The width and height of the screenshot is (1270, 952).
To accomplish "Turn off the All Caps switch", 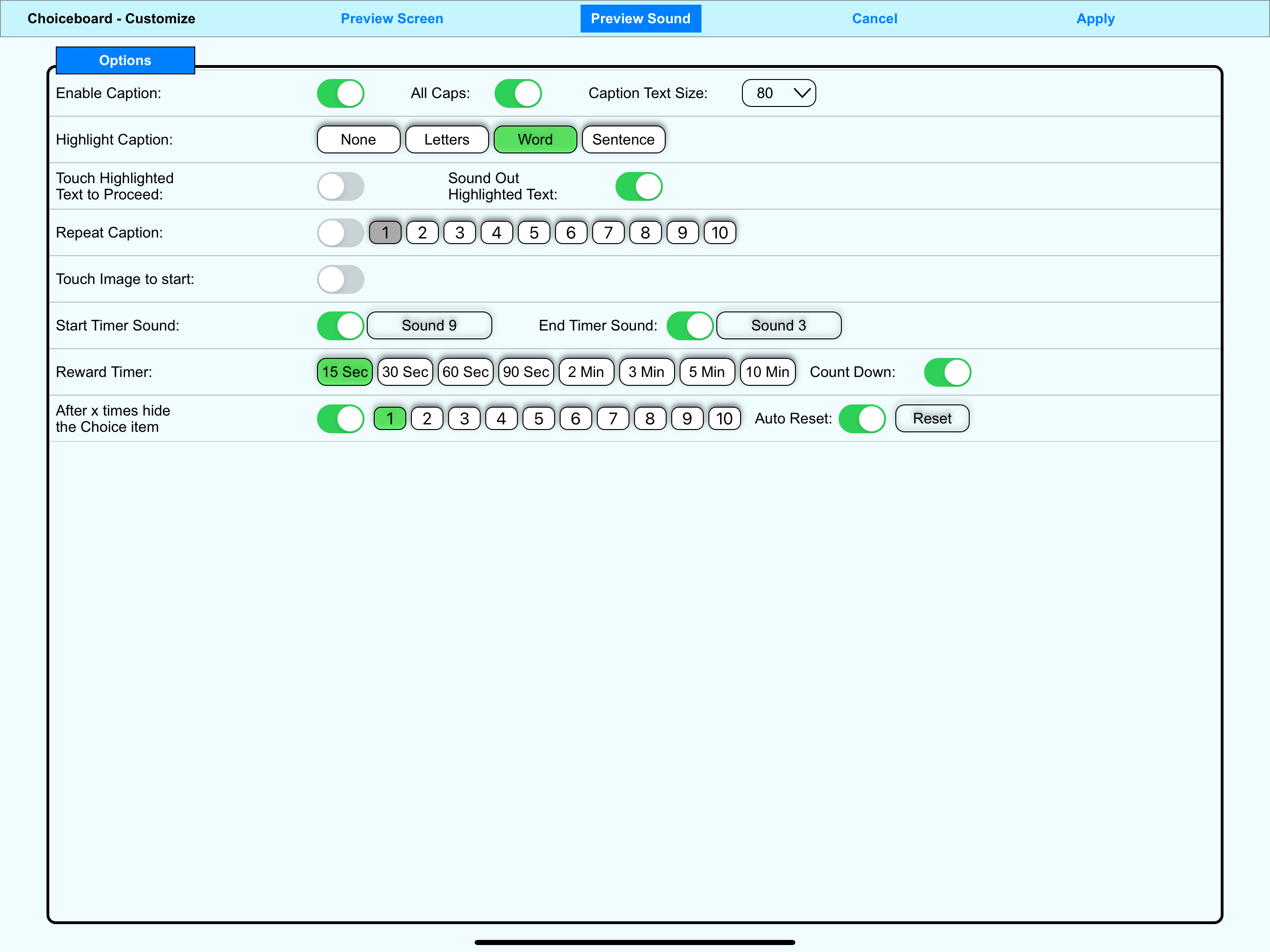I will (518, 93).
